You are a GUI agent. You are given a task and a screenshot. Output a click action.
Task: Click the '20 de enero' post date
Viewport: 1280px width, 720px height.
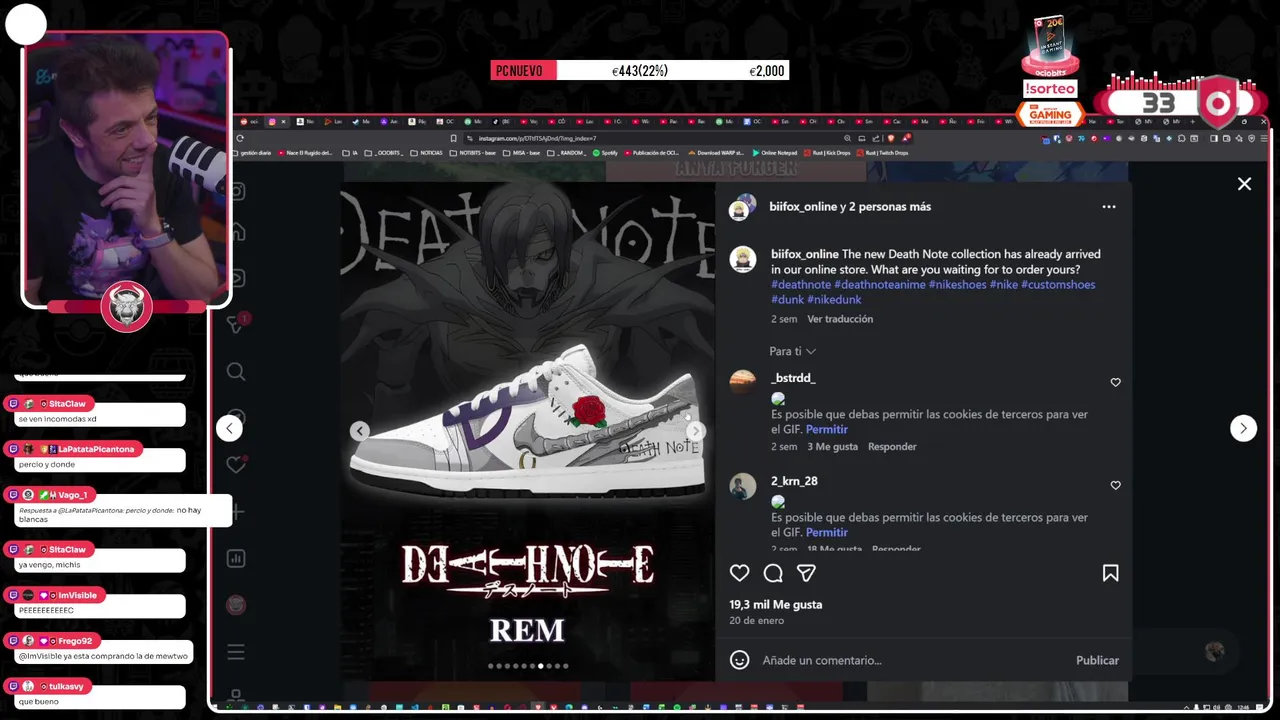coord(756,621)
